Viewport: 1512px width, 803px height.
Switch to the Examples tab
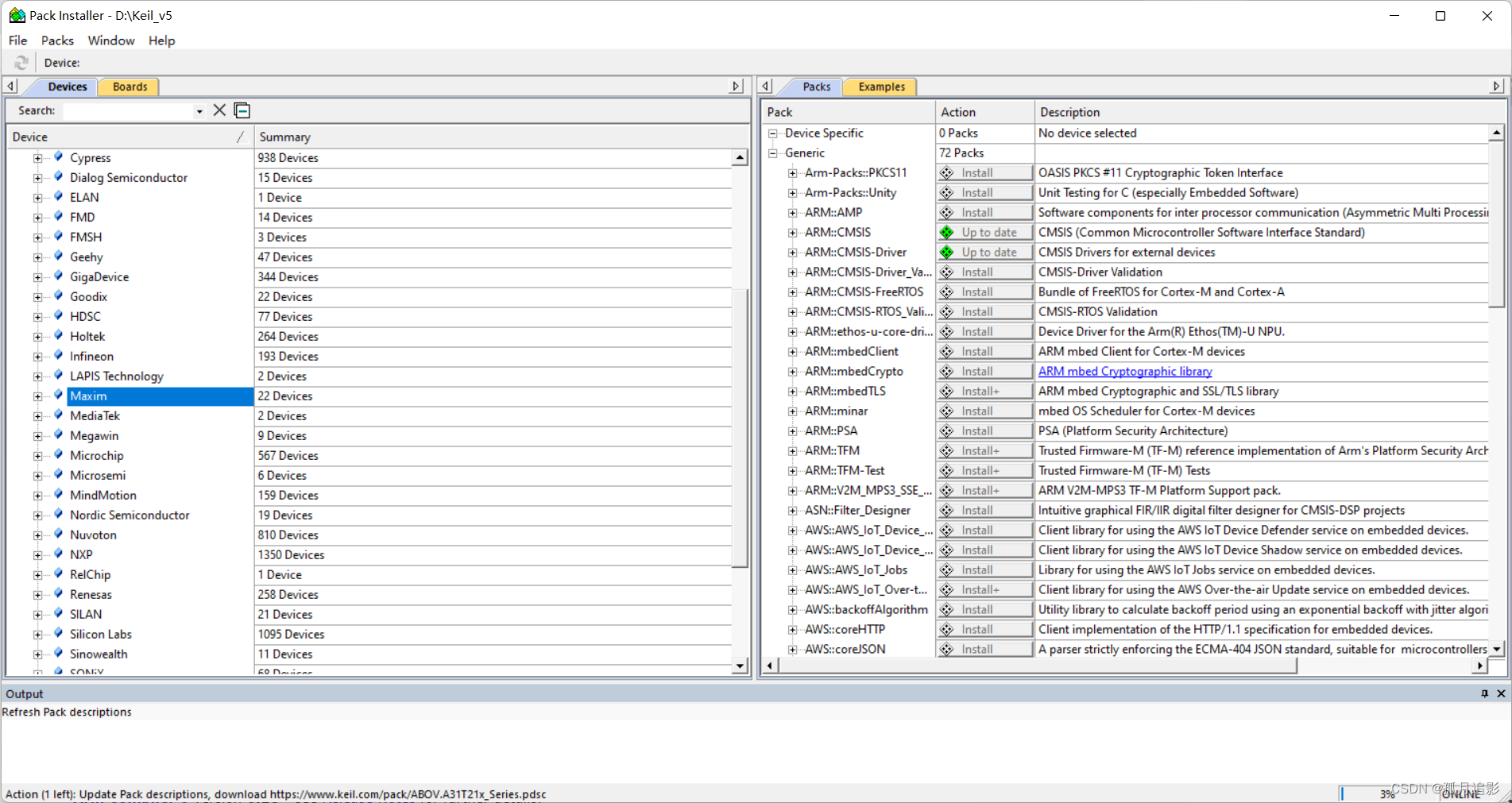click(x=881, y=87)
